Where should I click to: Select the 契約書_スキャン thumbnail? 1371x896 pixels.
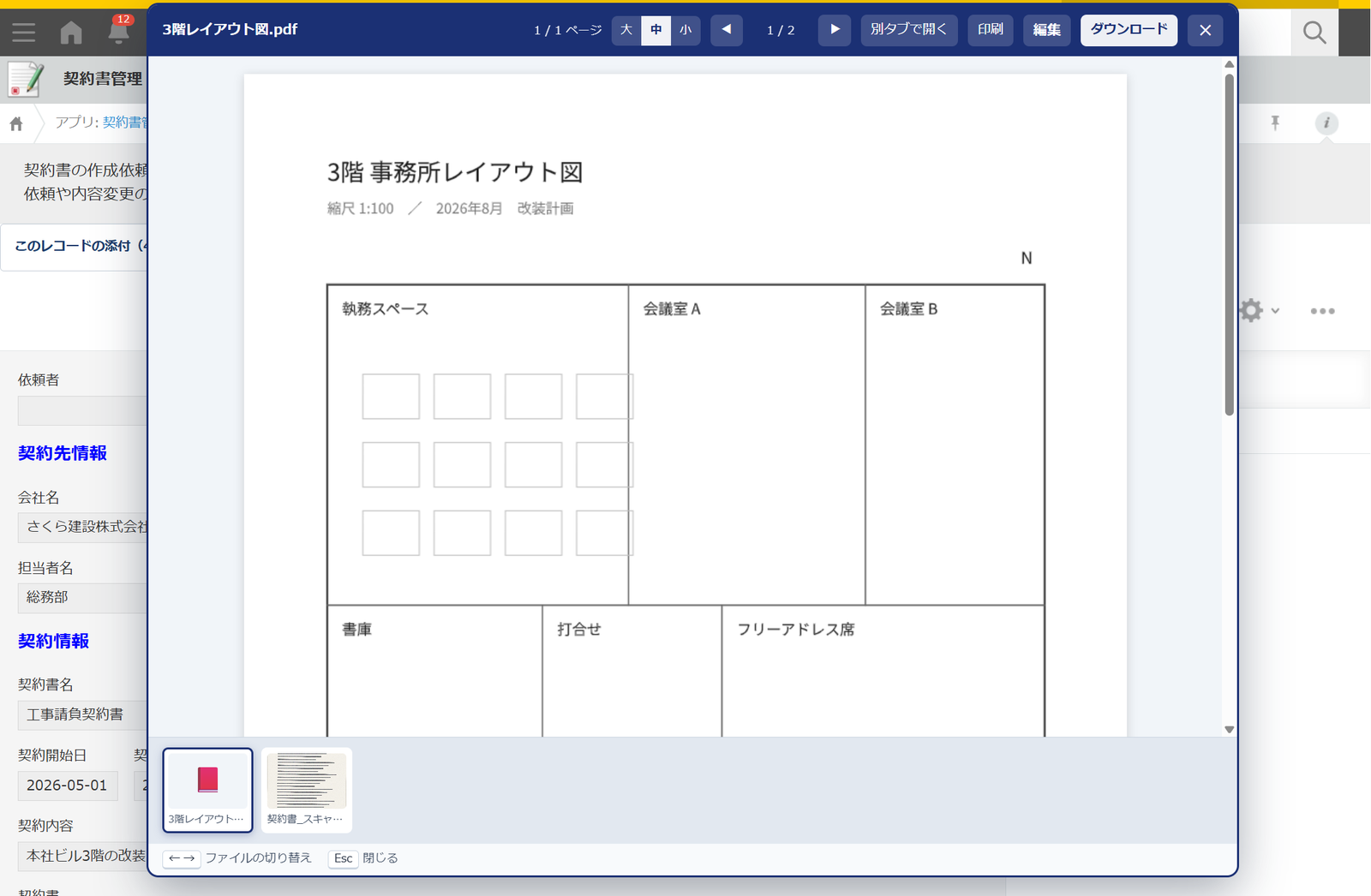point(307,790)
